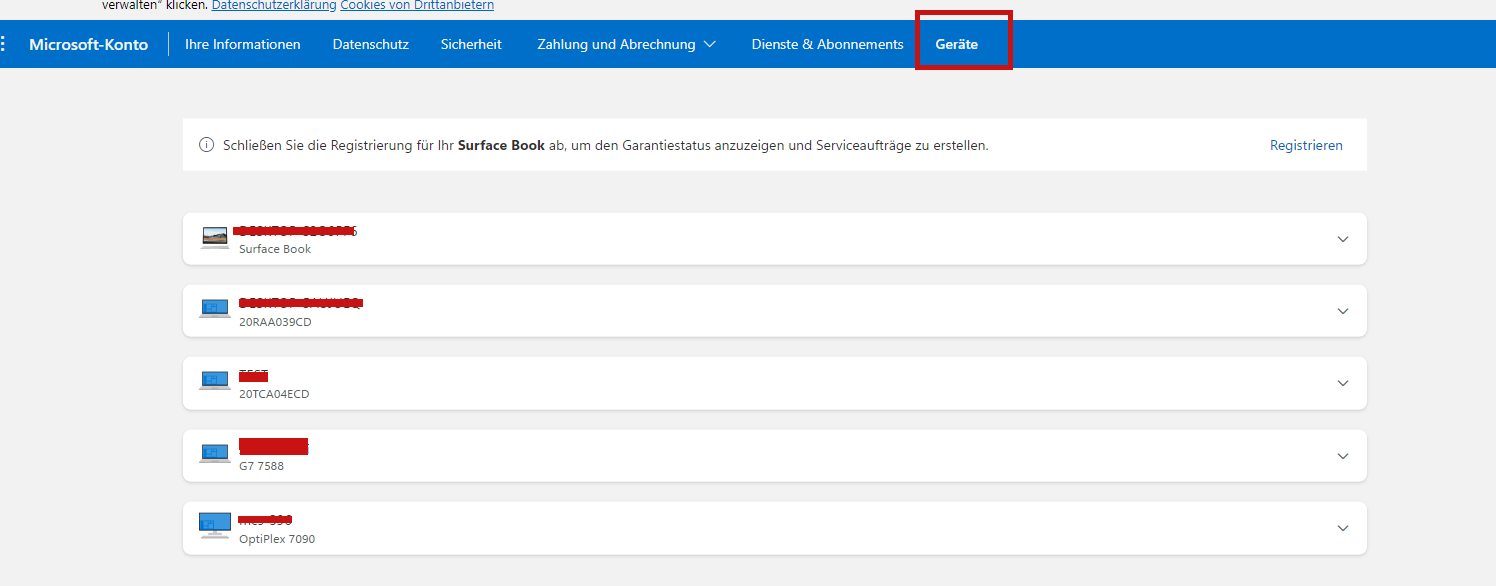Screen dimensions: 1496x586
Task: Go to Ihre Informationen tab
Action: click(x=243, y=44)
